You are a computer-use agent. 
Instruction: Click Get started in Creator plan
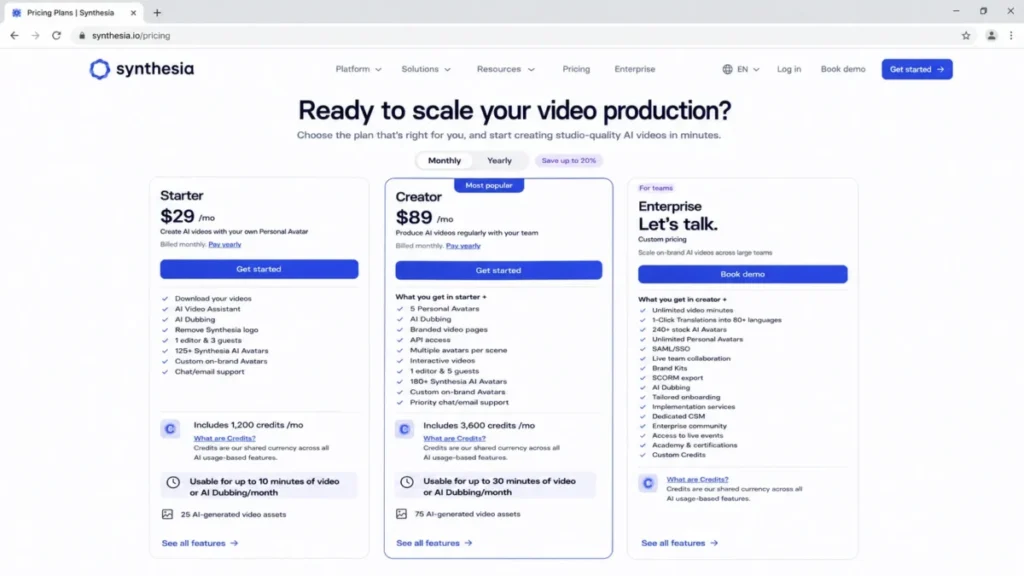click(x=498, y=270)
